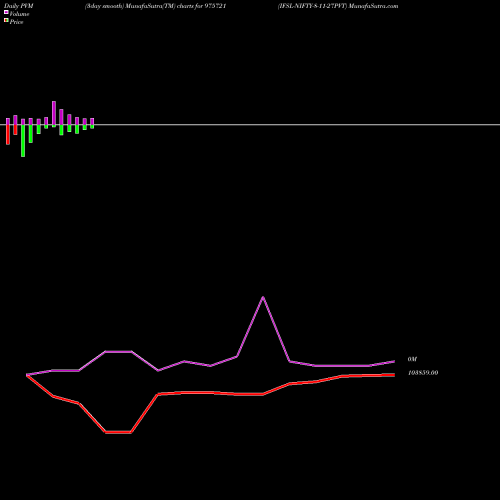This screenshot has height=500, width=500.
Task: Click the Volume legend label
Action: point(19,14)
